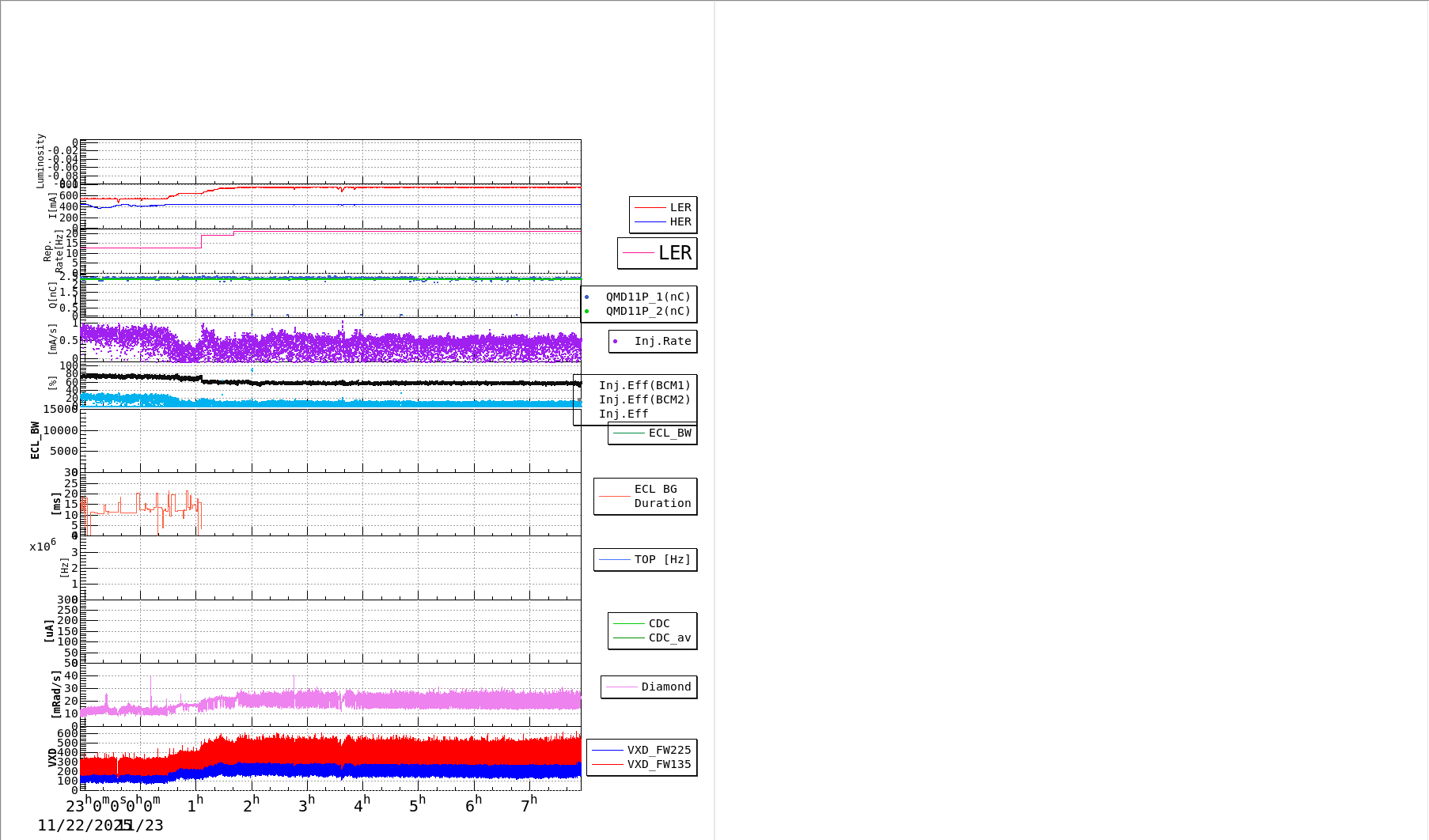Select the pink Diamond legend entry
The width and height of the screenshot is (1429, 840).
coord(649,687)
